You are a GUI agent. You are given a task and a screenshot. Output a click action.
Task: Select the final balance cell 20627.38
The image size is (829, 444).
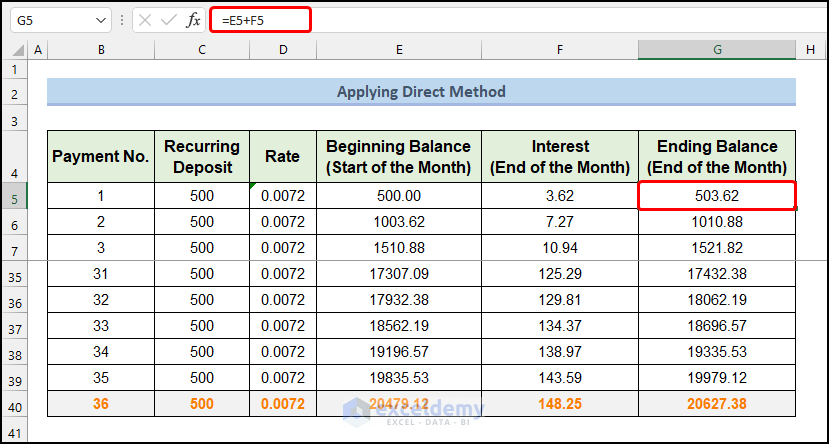point(716,405)
